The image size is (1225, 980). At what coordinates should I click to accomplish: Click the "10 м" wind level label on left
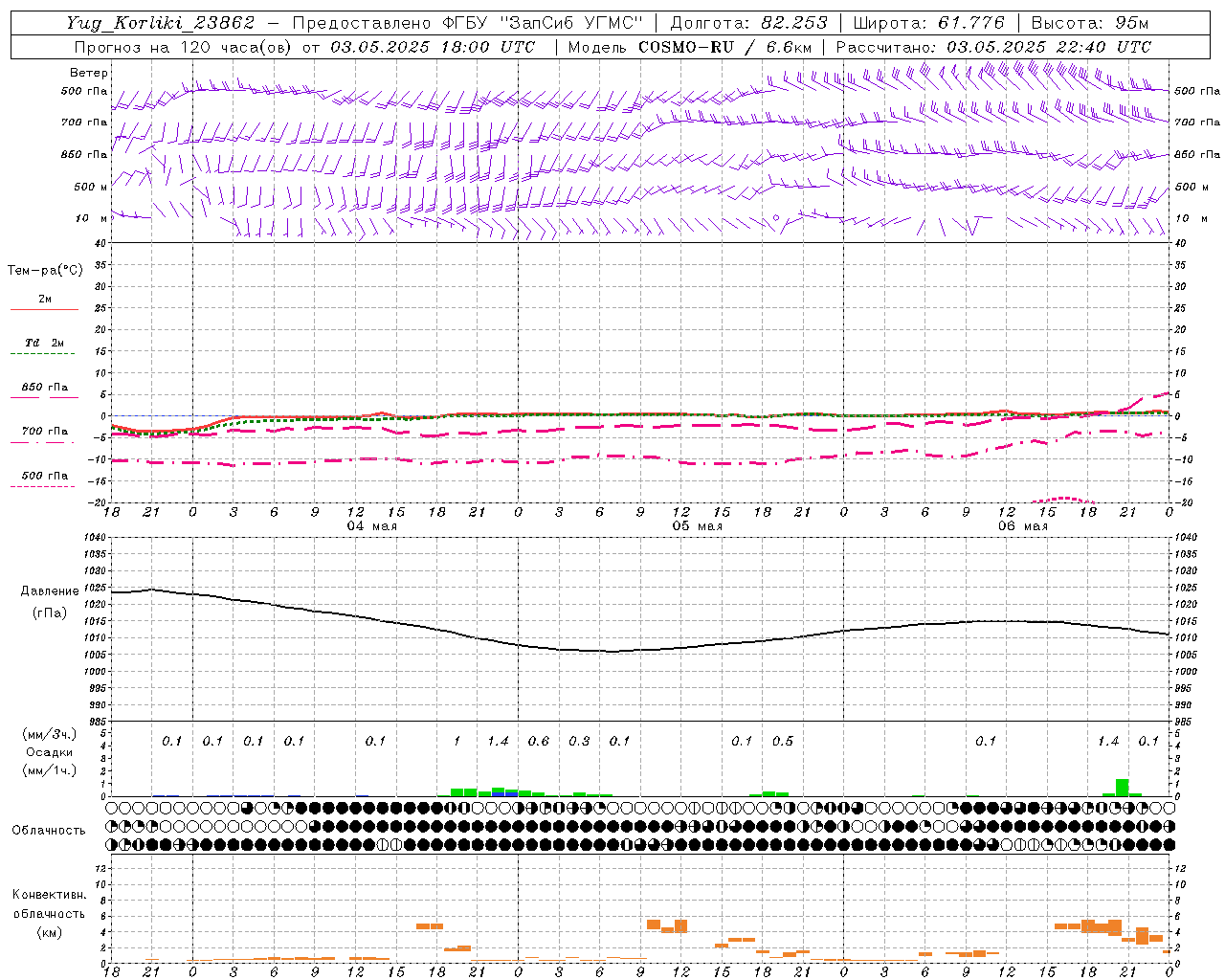point(91,218)
